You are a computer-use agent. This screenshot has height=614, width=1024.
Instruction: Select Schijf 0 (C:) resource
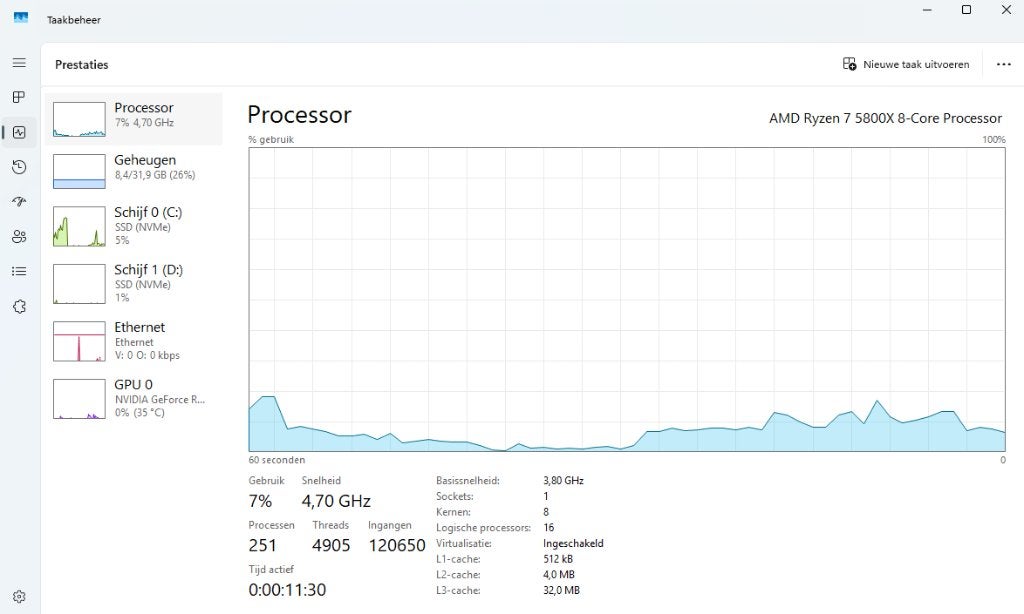click(134, 226)
